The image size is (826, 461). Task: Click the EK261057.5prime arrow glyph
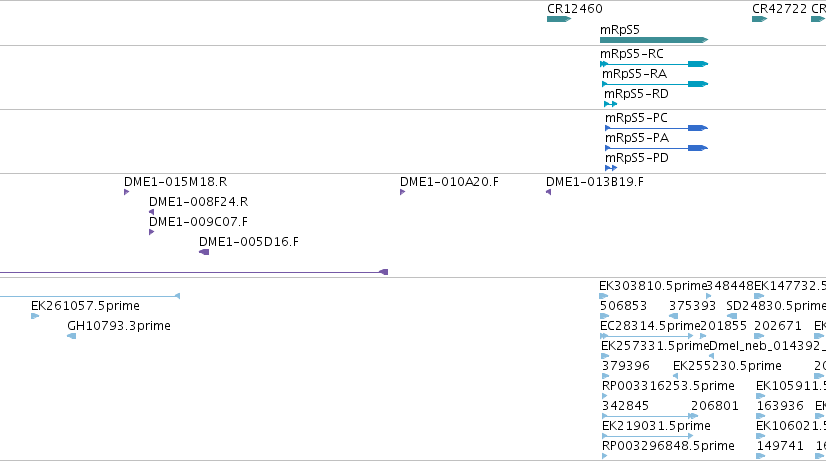pos(35,316)
